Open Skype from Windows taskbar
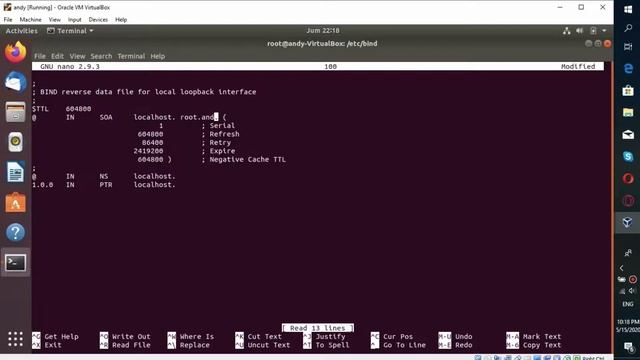Screen dimensions: 640x360 coord(628,156)
